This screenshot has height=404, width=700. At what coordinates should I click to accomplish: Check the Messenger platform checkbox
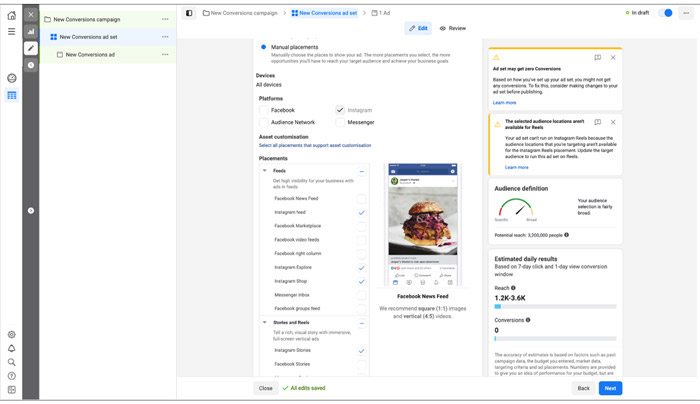[x=340, y=122]
